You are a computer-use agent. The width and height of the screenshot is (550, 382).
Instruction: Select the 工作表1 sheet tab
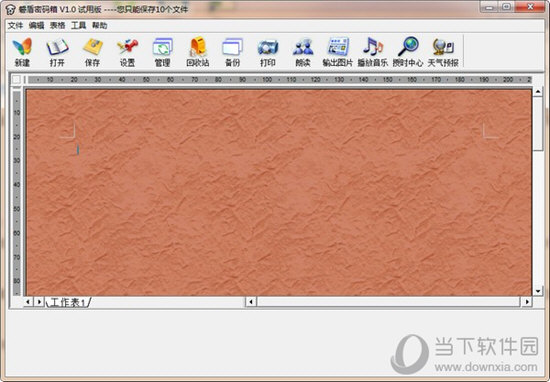pyautogui.click(x=68, y=302)
